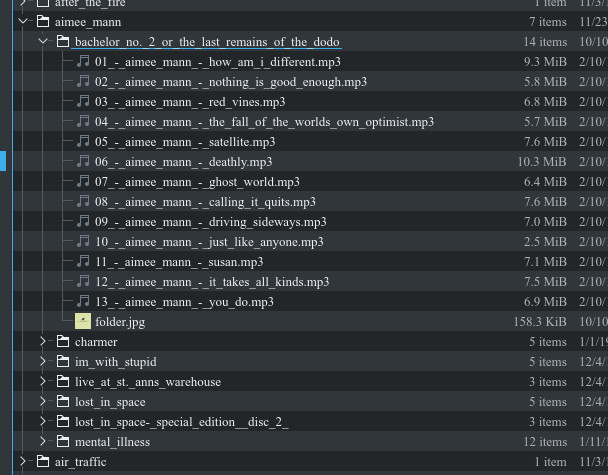Select the charmer folder name
Screen dimensions: 608x475
[x=96, y=342]
